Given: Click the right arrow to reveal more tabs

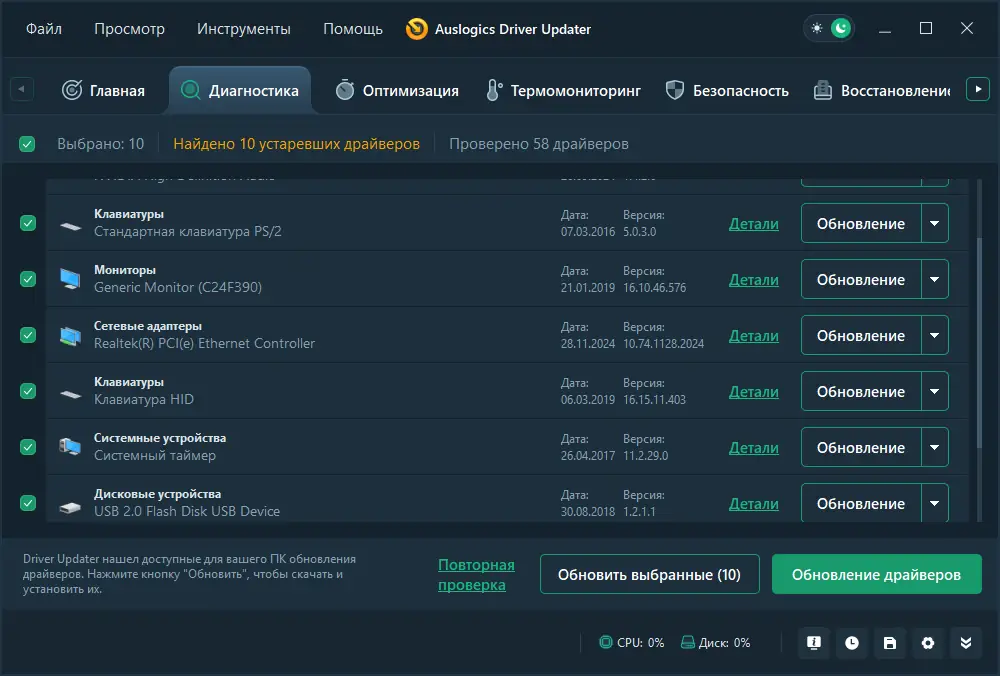Looking at the screenshot, I should [978, 88].
